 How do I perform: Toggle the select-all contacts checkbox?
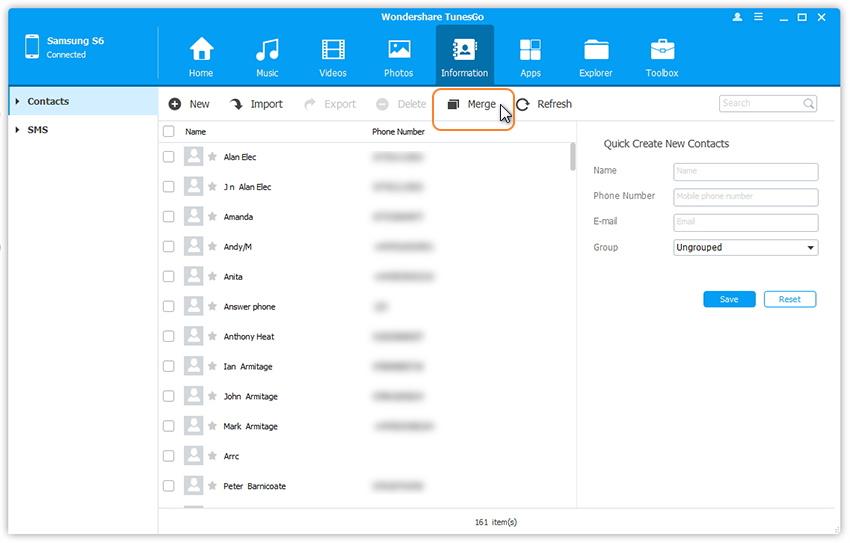point(168,131)
